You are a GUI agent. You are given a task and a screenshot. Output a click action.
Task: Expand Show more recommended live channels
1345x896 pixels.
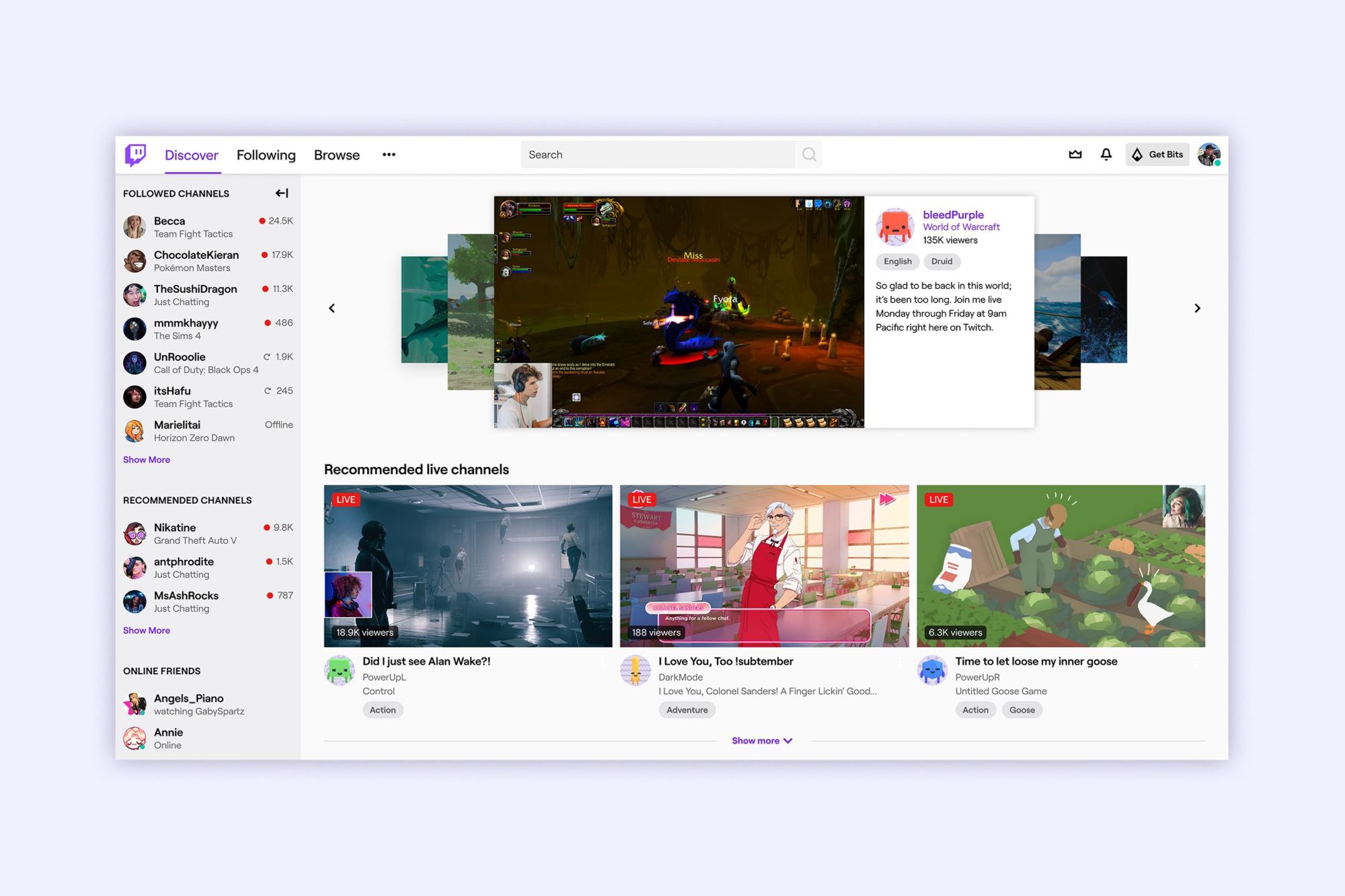coord(762,741)
